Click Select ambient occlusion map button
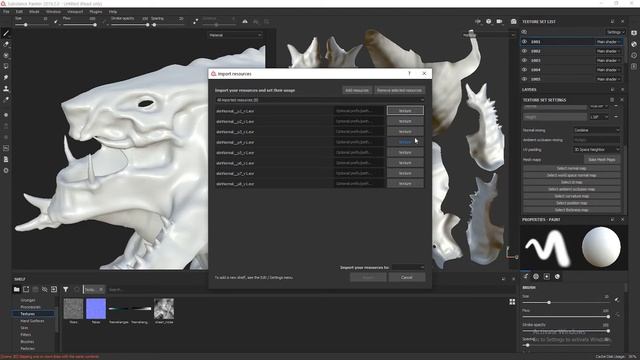Image resolution: width=640 pixels, height=360 pixels. click(571, 189)
